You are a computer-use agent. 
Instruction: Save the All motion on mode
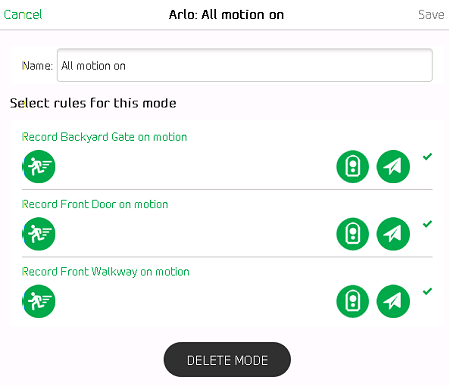tap(431, 15)
